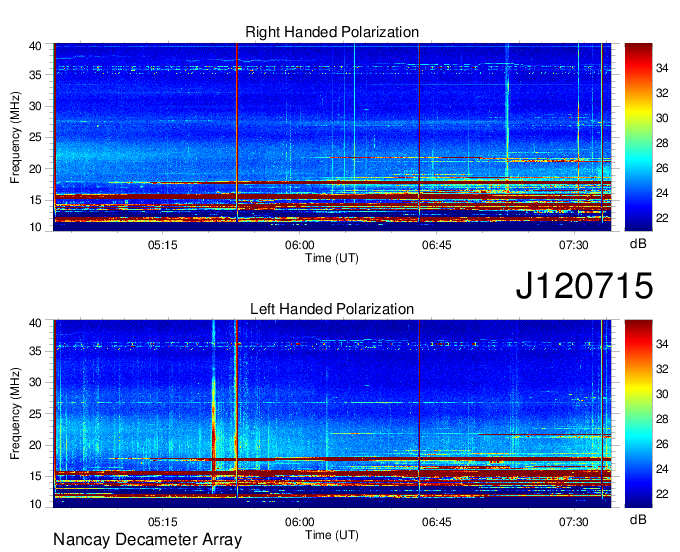Click the 34 dB label on upper colorbar

pos(662,68)
